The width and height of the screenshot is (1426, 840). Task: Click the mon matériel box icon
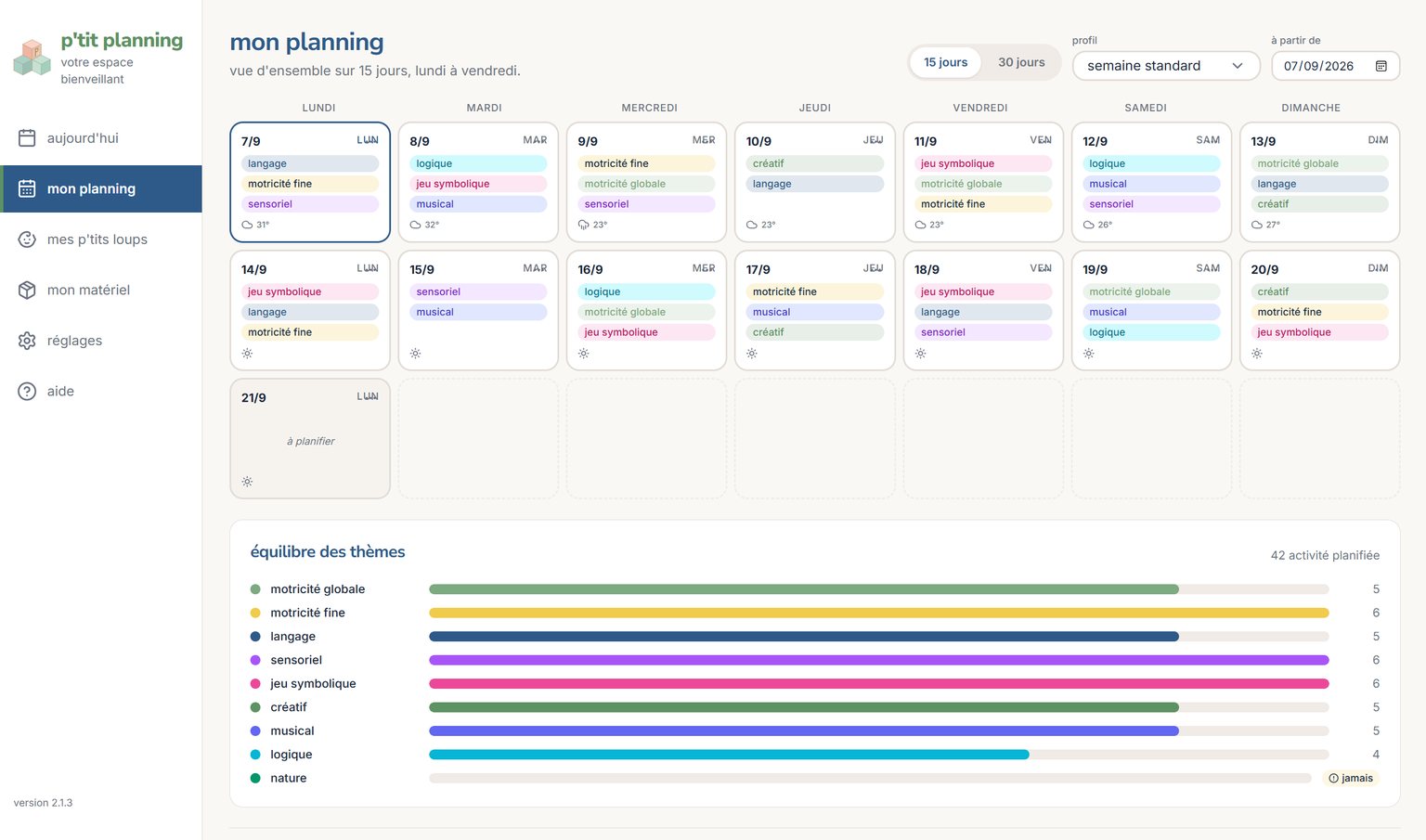point(27,290)
